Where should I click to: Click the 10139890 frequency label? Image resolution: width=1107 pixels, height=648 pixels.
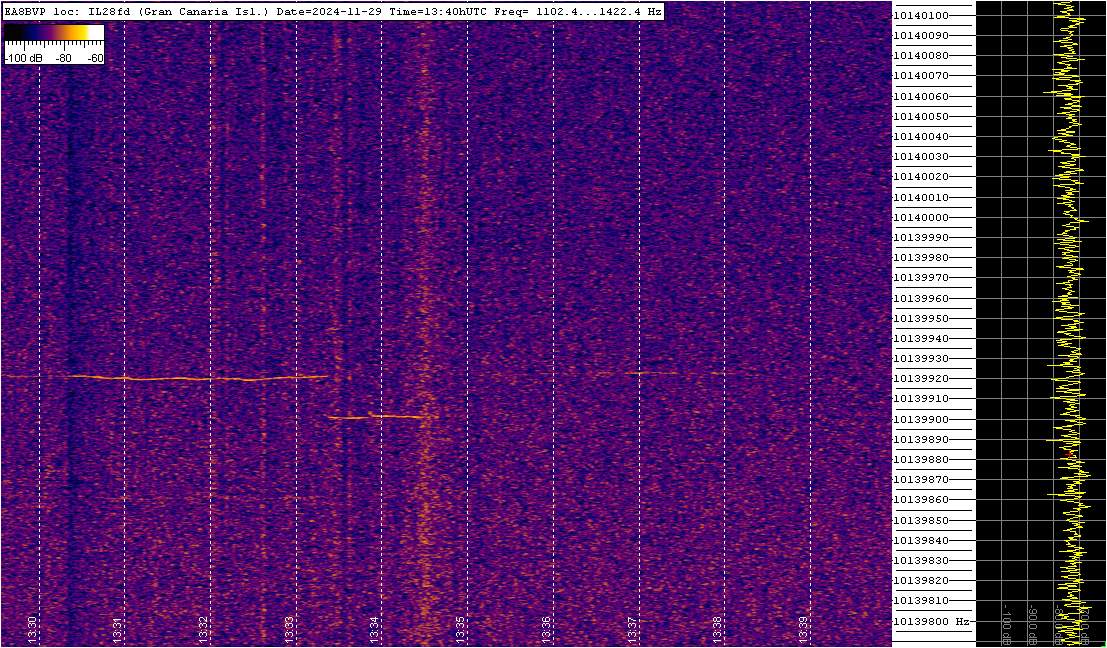tap(921, 440)
